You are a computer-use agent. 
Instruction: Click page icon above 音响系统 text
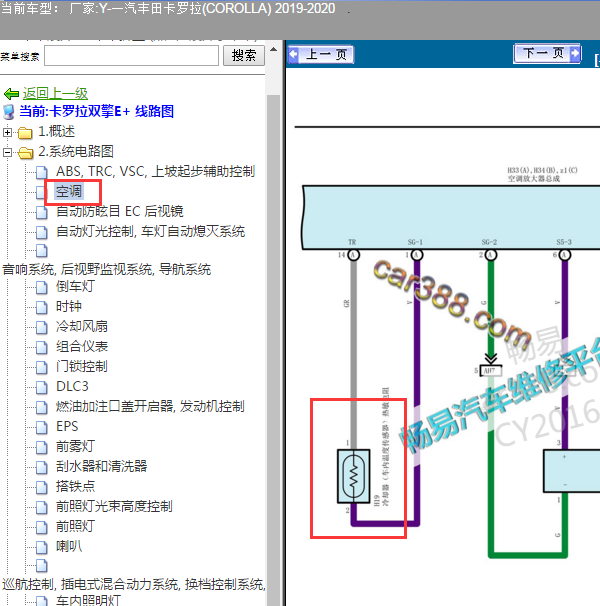(x=41, y=251)
